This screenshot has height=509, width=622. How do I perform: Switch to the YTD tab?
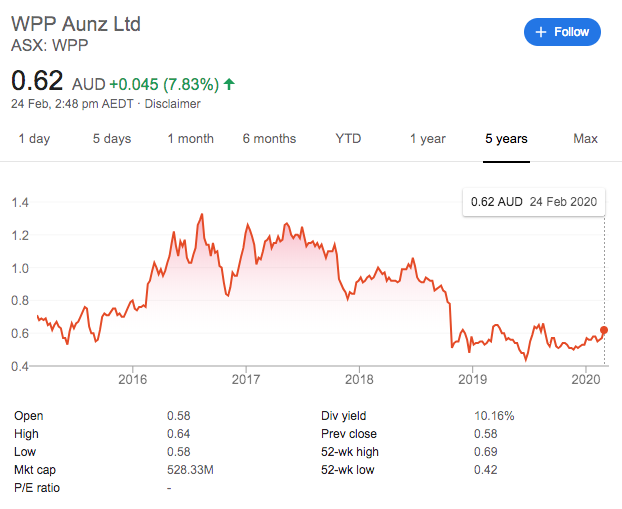point(348,139)
